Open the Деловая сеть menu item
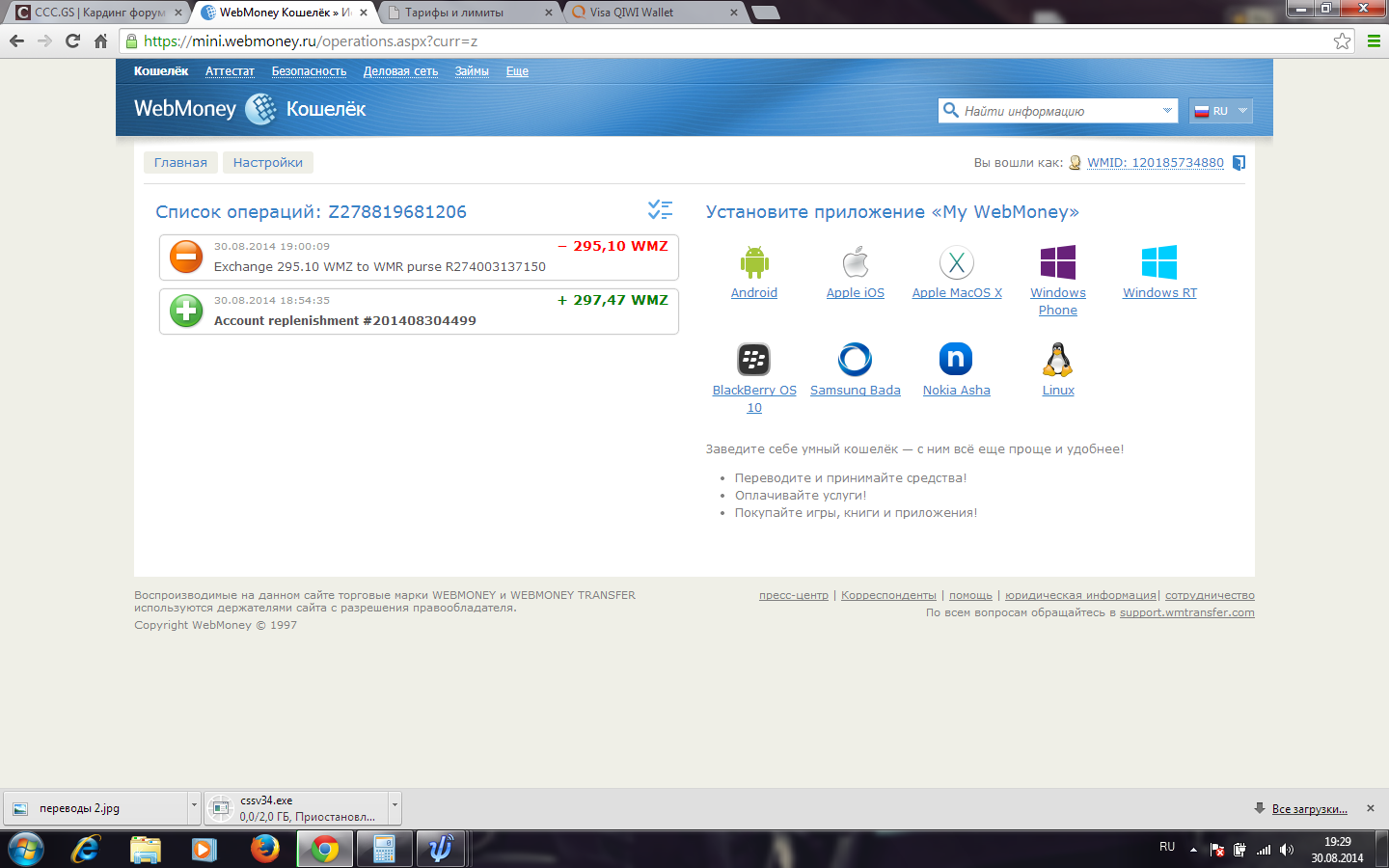This screenshot has height=868, width=1389. pos(400,71)
